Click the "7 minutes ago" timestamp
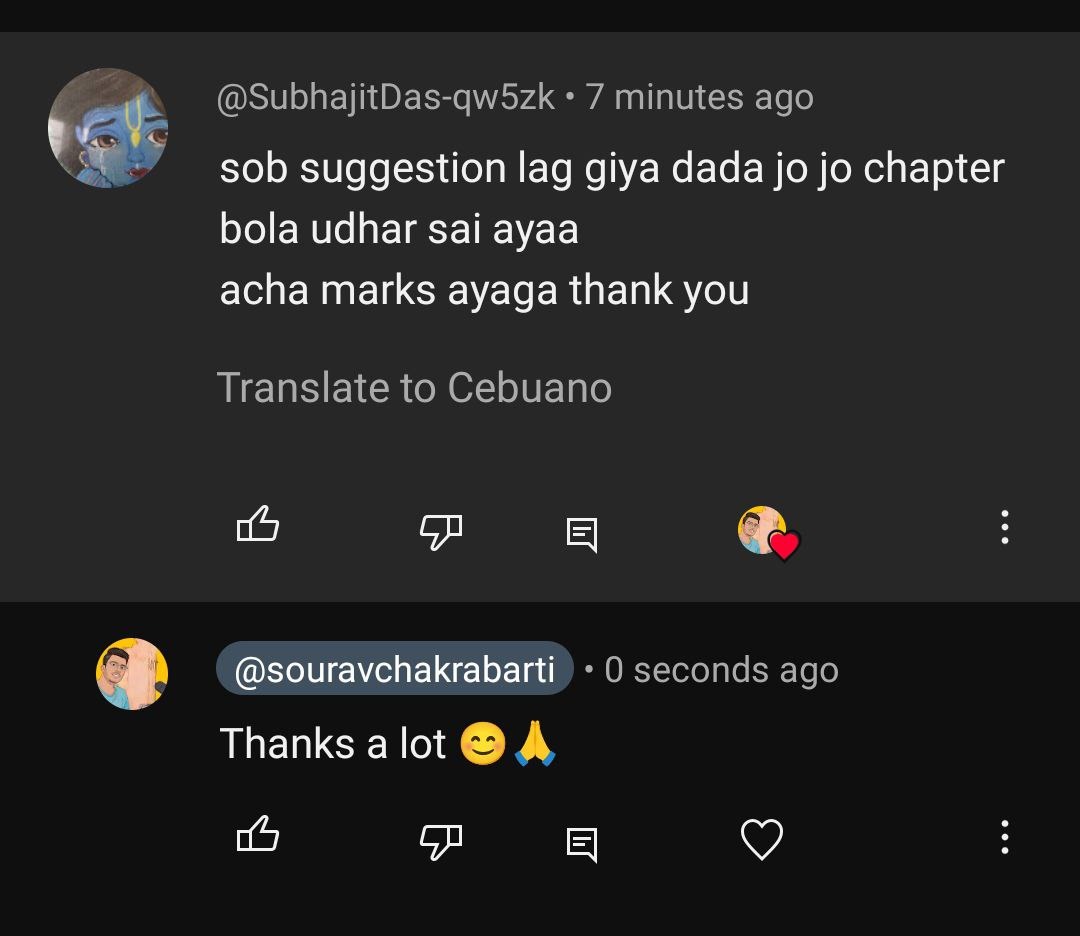 click(x=700, y=98)
